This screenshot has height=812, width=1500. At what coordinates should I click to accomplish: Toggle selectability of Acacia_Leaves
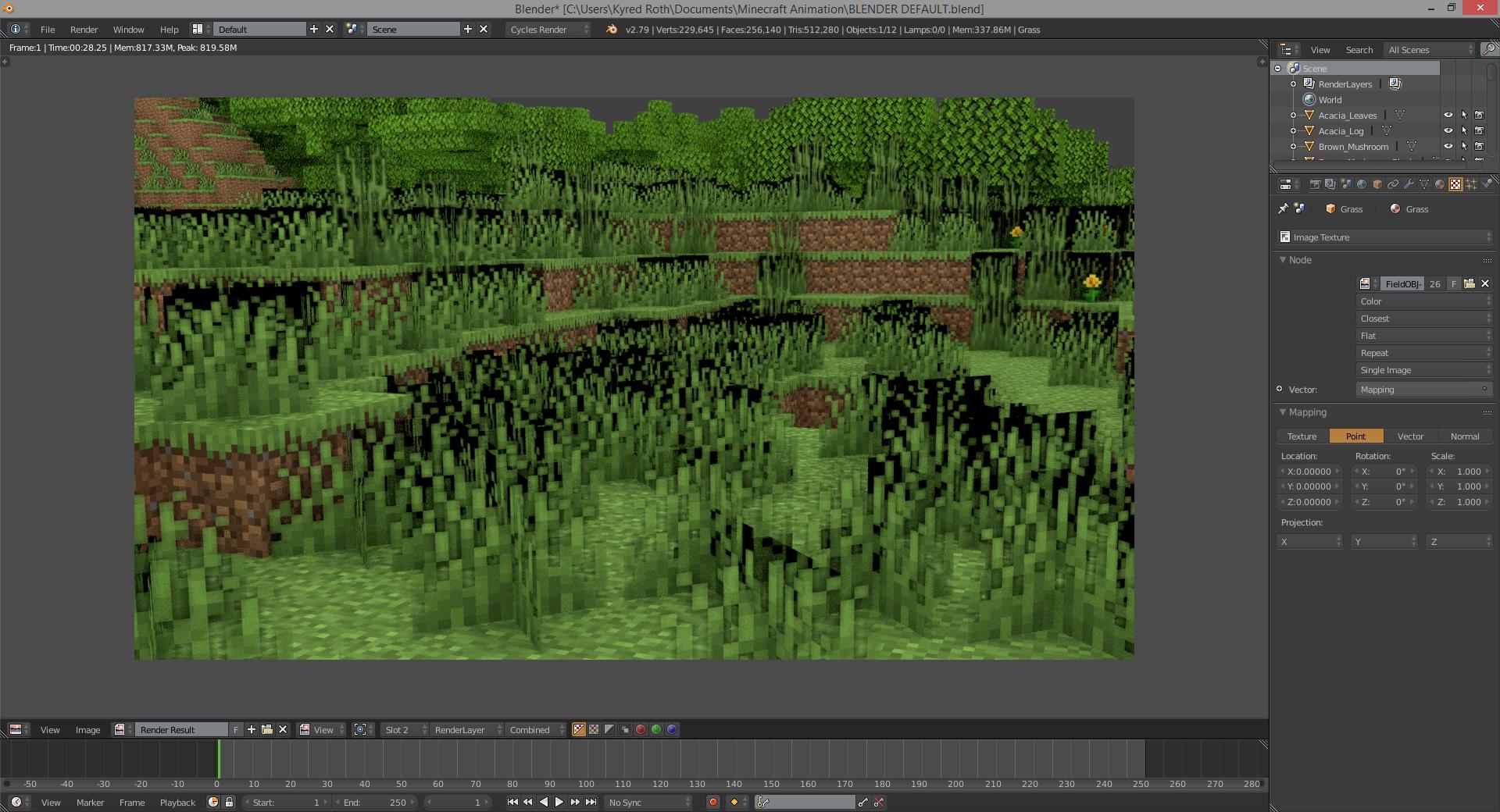[1464, 115]
